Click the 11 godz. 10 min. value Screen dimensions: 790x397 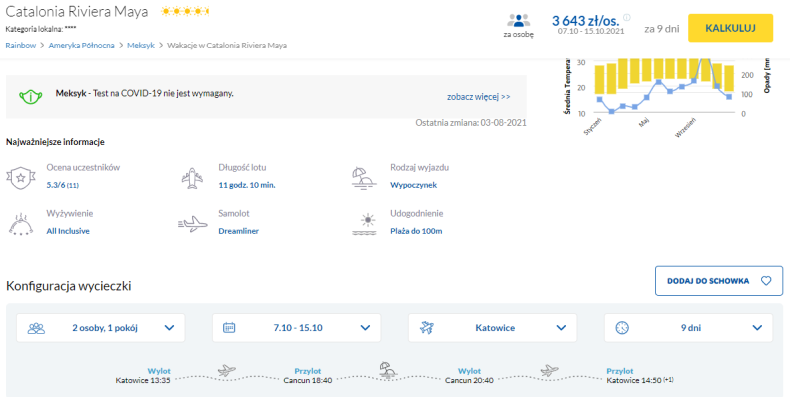(x=247, y=185)
